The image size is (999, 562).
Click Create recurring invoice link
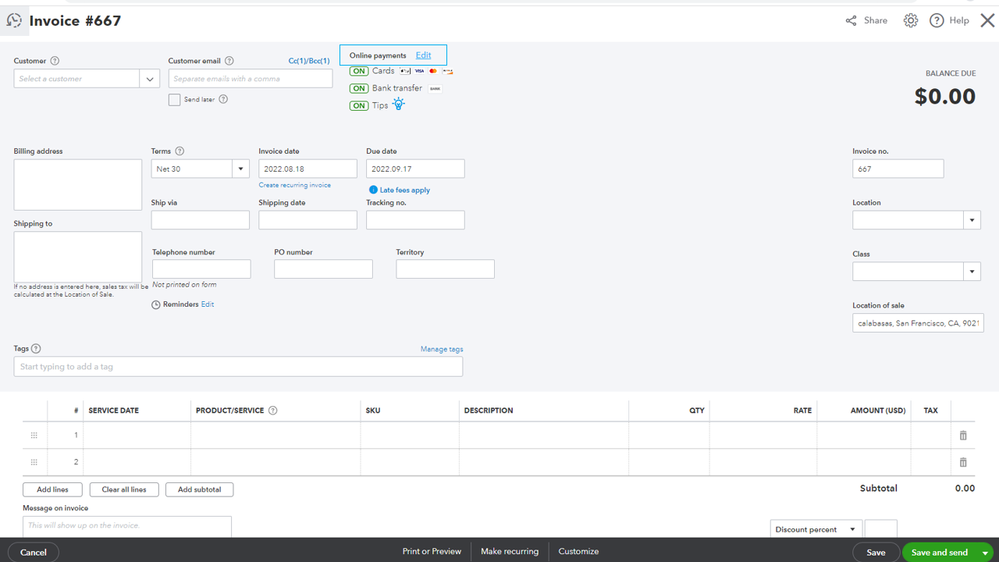294,185
